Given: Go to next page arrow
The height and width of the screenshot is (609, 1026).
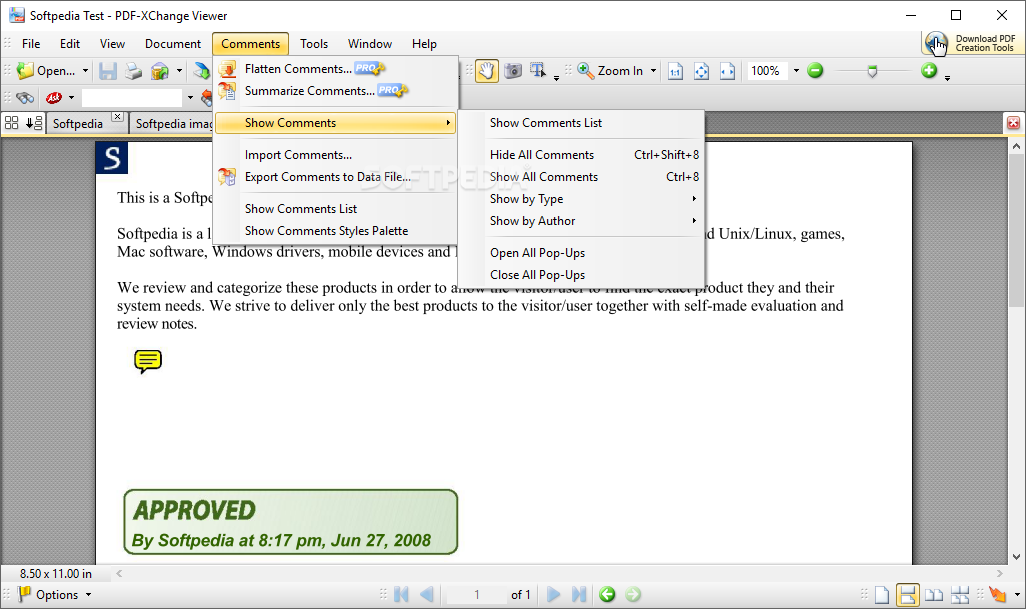Looking at the screenshot, I should coord(553,595).
